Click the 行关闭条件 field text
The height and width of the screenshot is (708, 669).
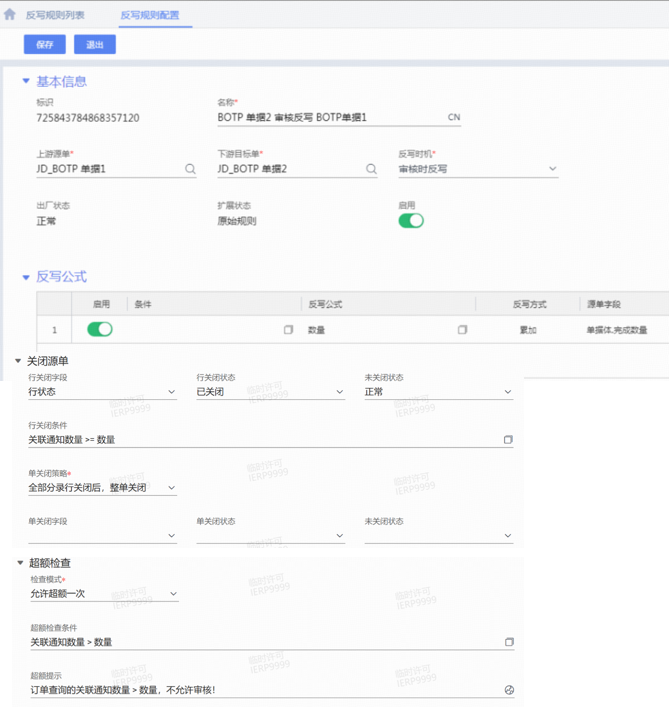tap(72, 440)
